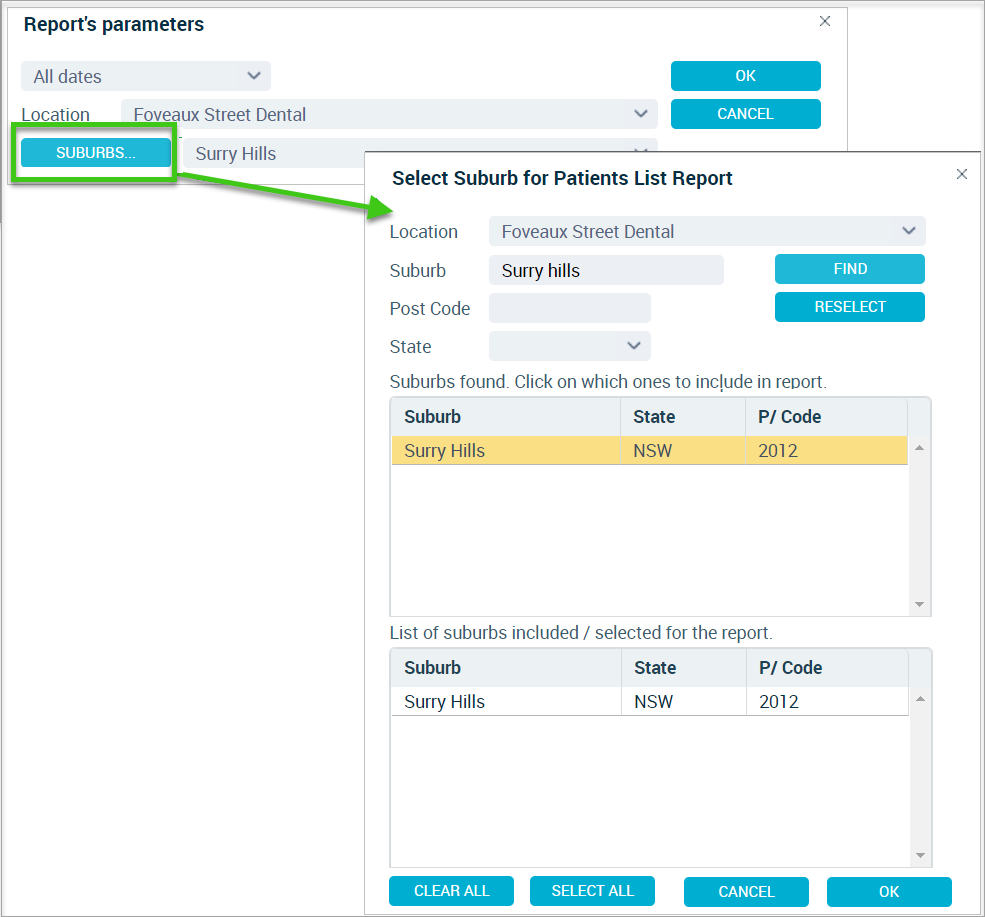Click the CLEAR ALL button
Viewport: 985px width, 917px height.
(451, 891)
